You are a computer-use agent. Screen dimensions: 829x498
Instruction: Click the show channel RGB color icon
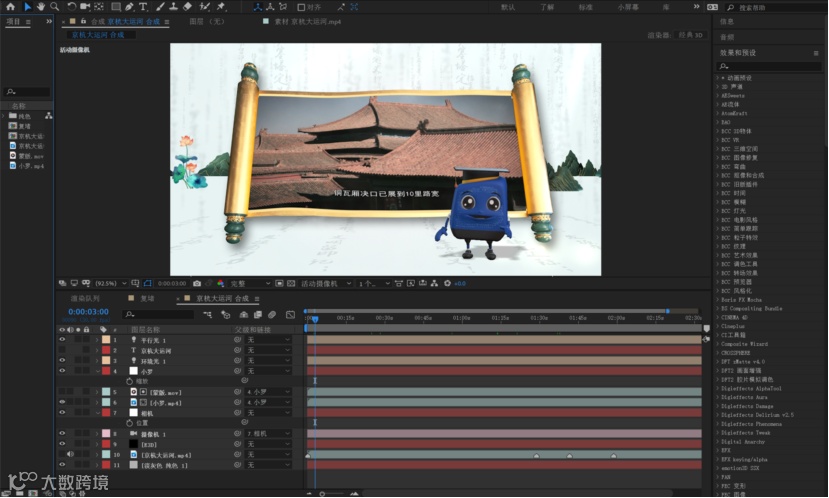pyautogui.click(x=220, y=283)
